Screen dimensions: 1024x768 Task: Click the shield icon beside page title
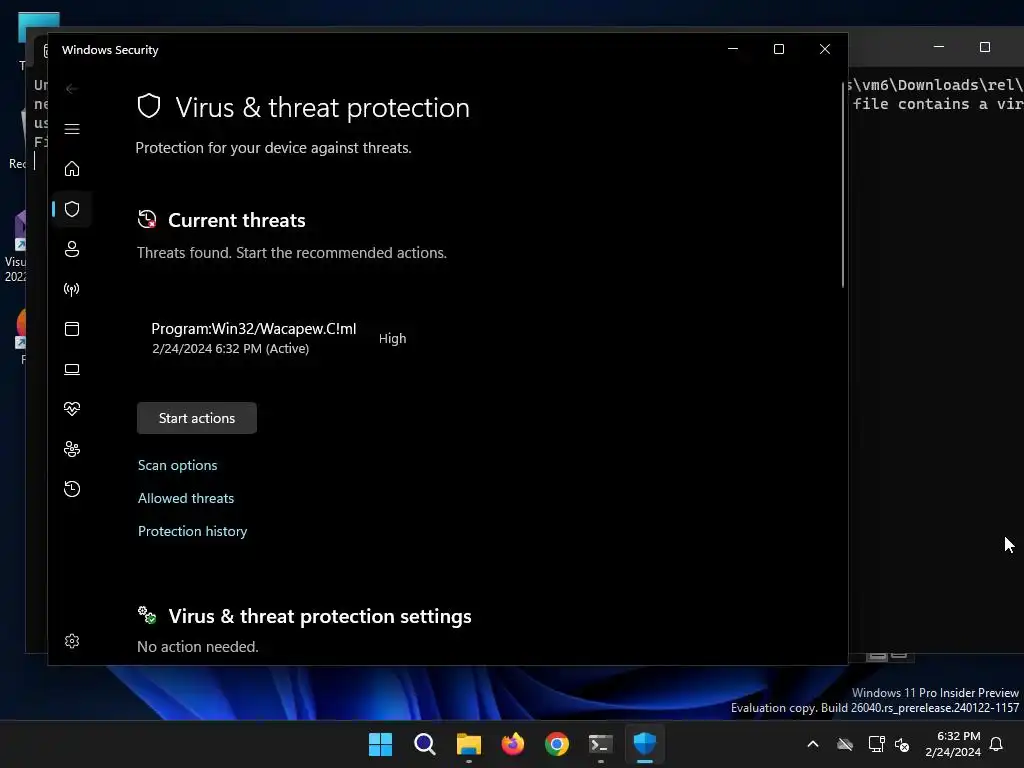tap(149, 106)
